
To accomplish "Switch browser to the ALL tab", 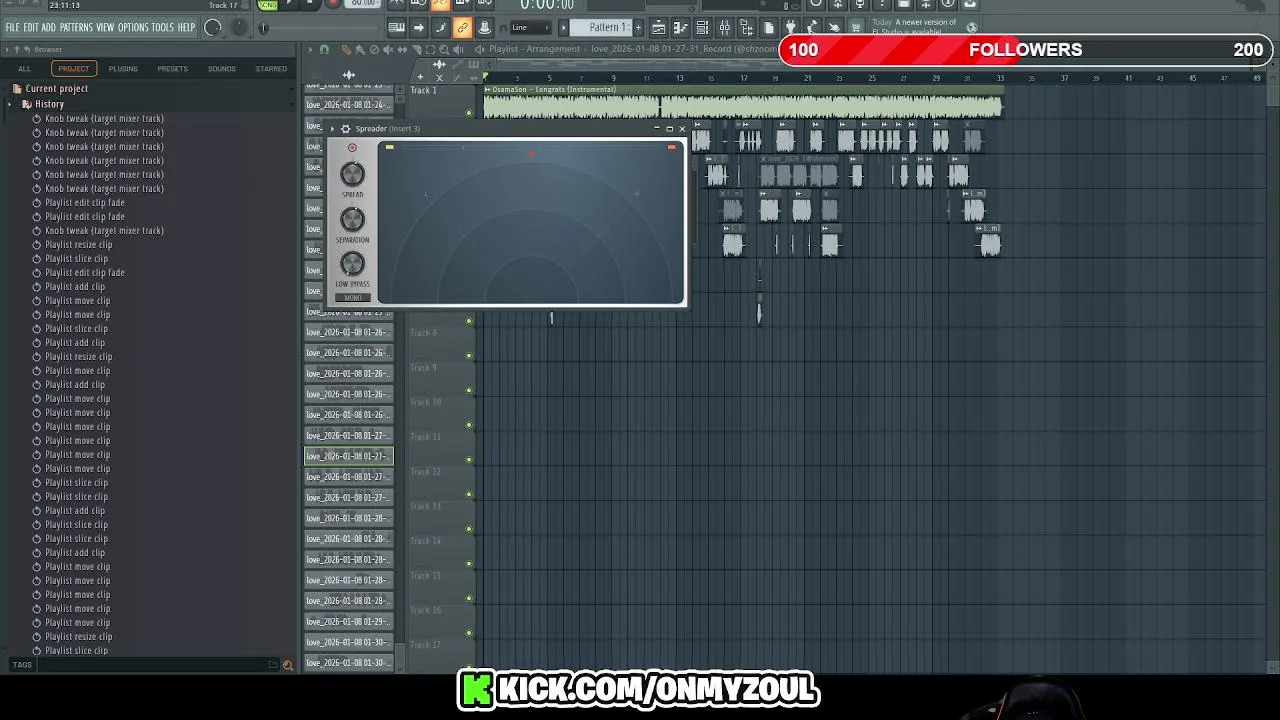I will (x=24, y=69).
